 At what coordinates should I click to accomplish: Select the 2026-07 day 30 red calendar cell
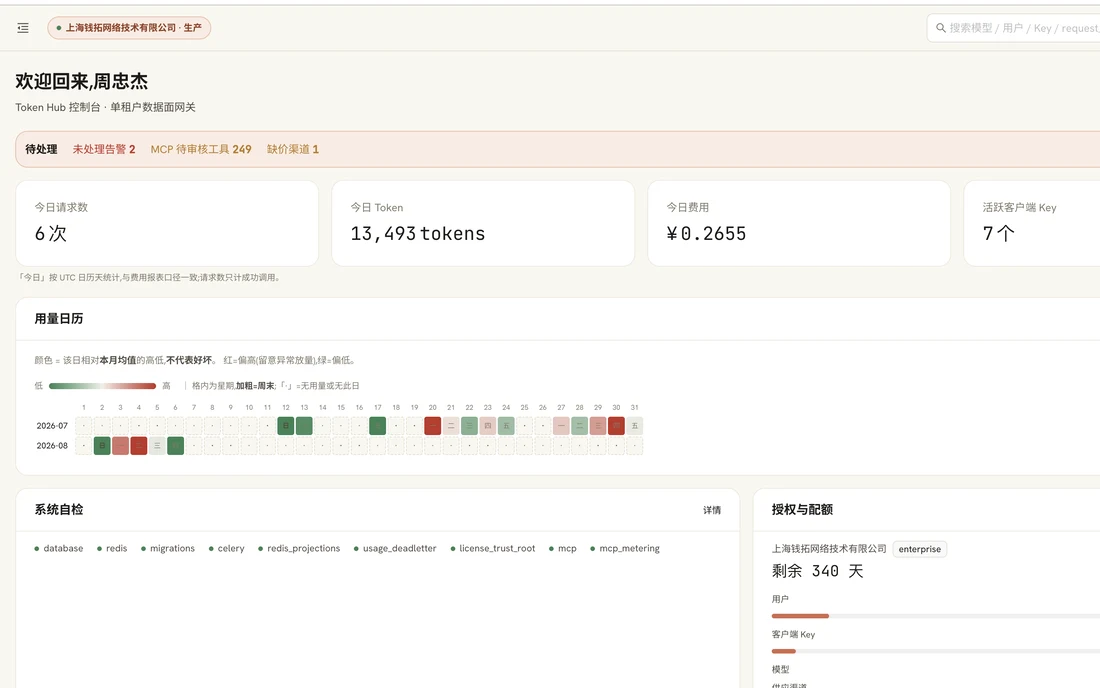616,426
